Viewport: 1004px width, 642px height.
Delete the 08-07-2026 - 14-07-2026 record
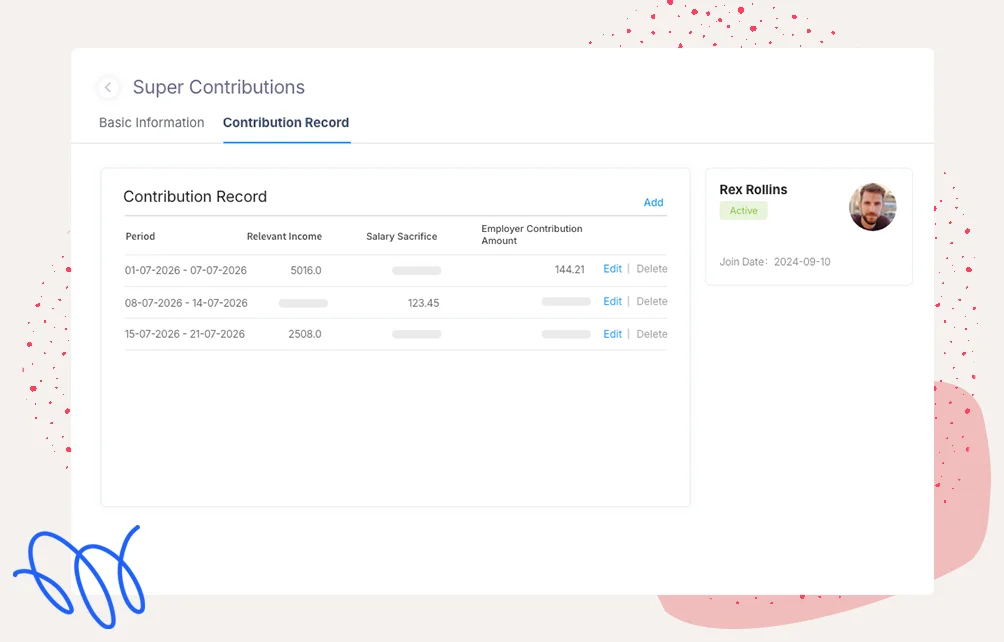tap(652, 302)
